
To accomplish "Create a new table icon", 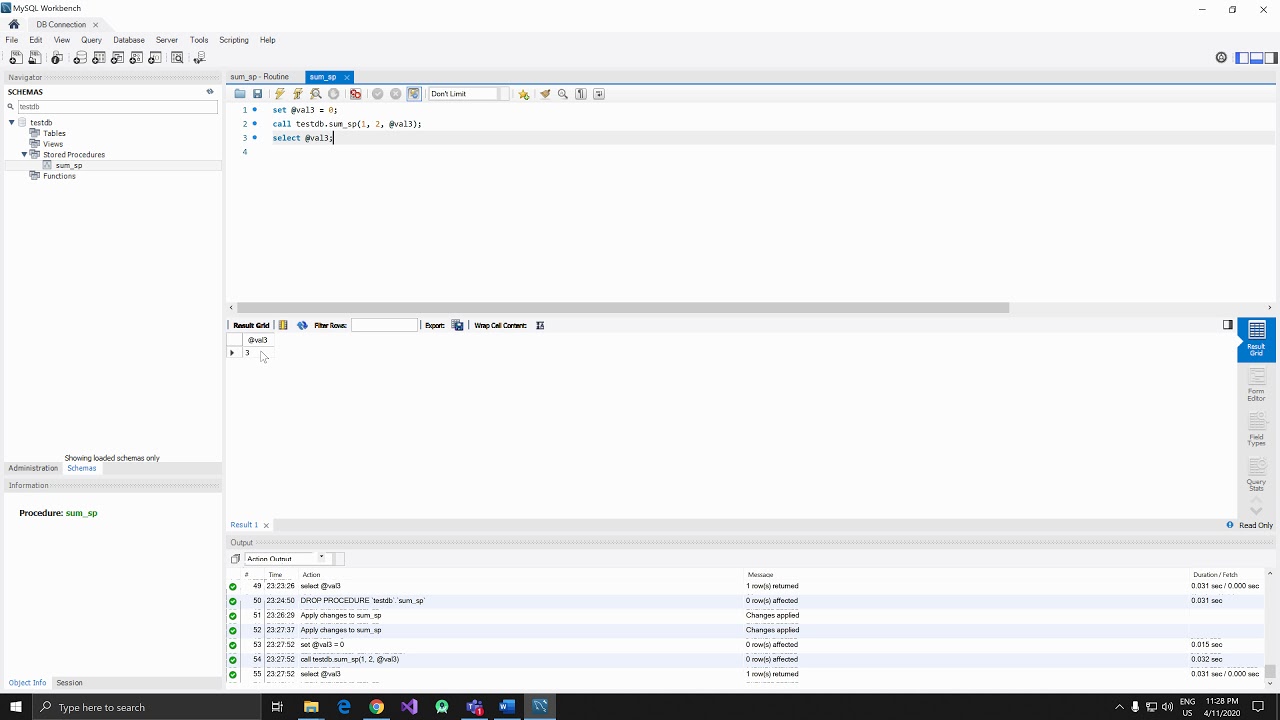I will tap(99, 58).
